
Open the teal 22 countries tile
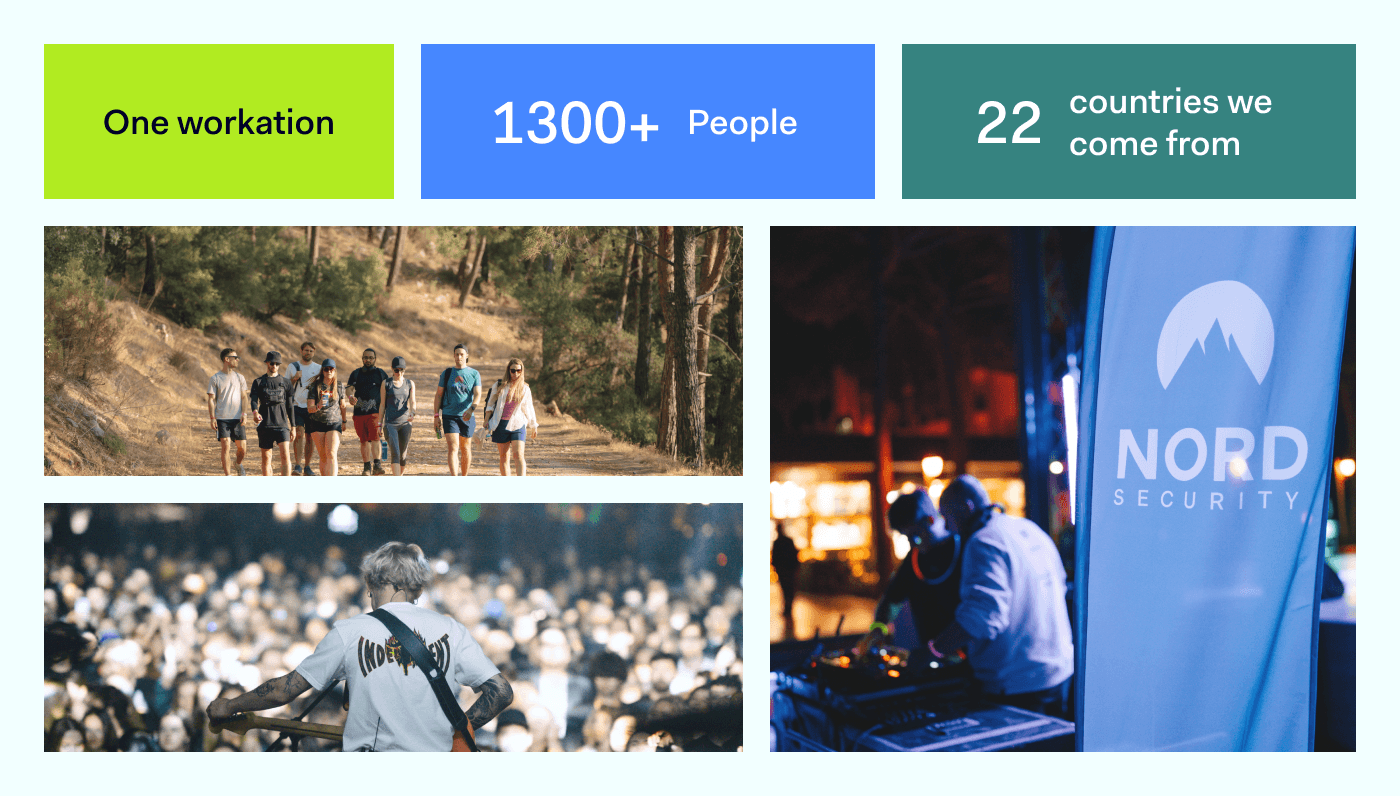click(1129, 122)
